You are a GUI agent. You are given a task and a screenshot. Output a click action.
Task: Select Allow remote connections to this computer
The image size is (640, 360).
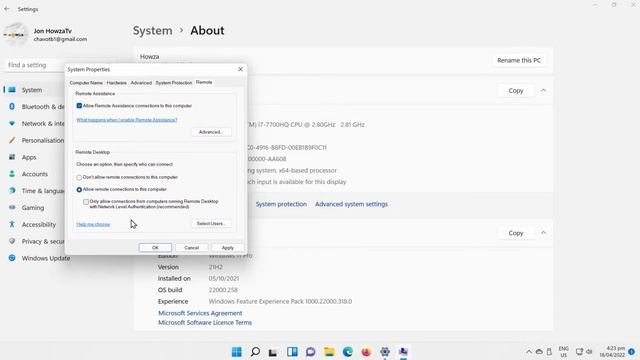pyautogui.click(x=79, y=190)
